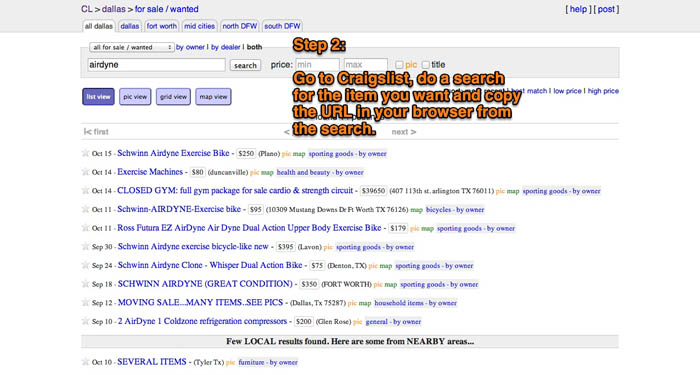Star the Exercise Machines listing
The height and width of the screenshot is (375, 700).
pos(85,172)
